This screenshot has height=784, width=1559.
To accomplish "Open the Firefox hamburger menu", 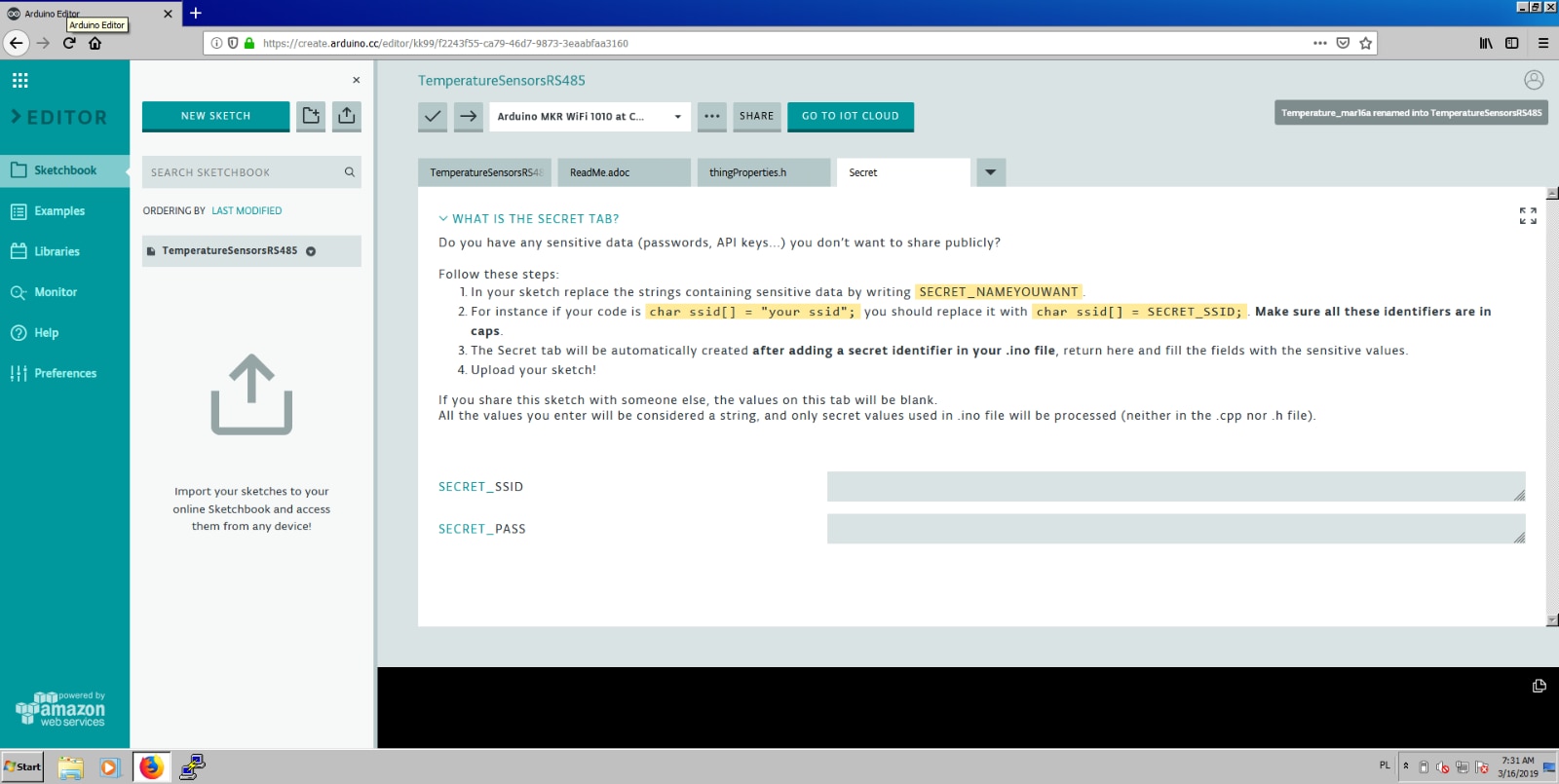I will 1543,43.
